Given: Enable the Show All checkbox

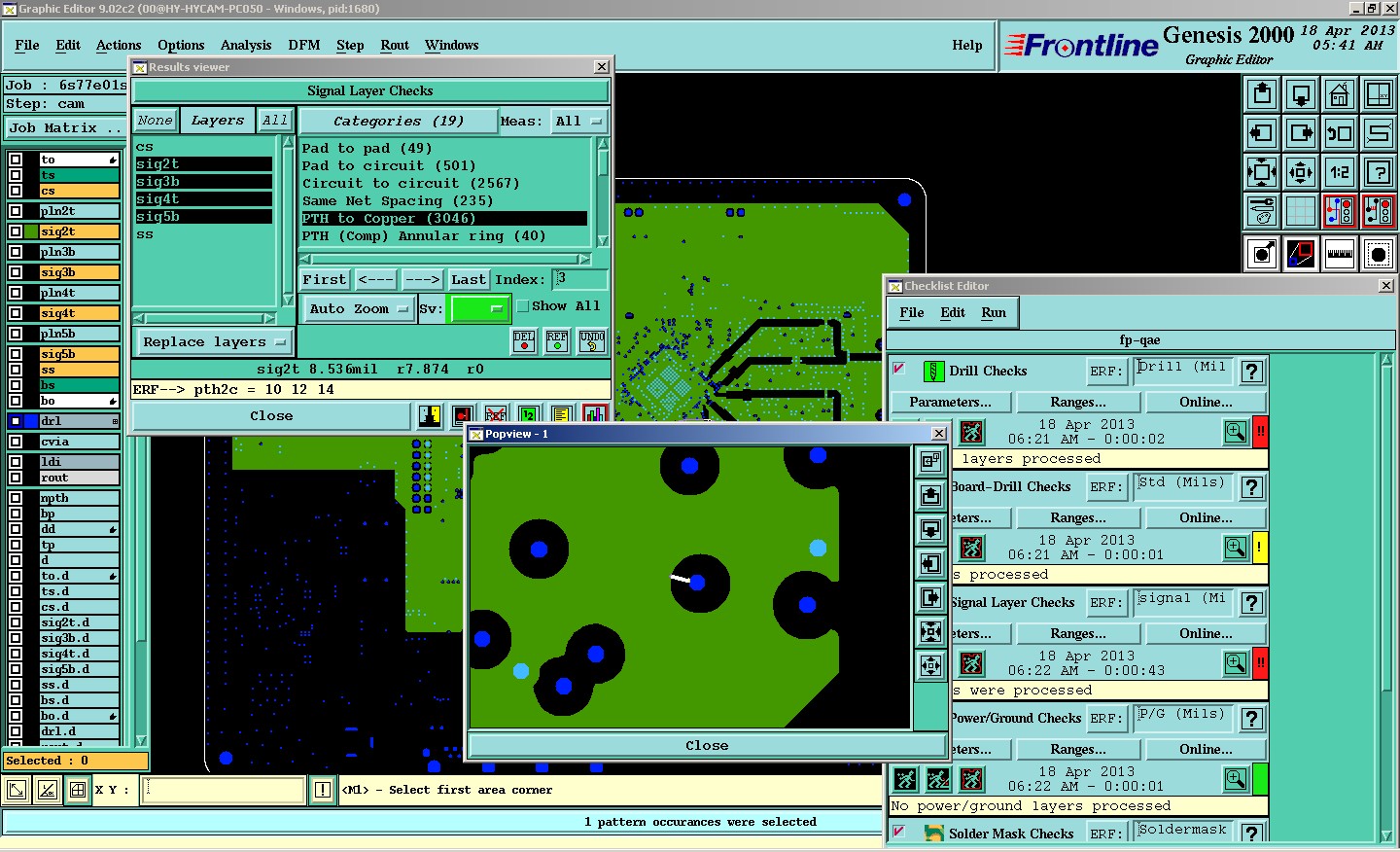Looking at the screenshot, I should 522,306.
